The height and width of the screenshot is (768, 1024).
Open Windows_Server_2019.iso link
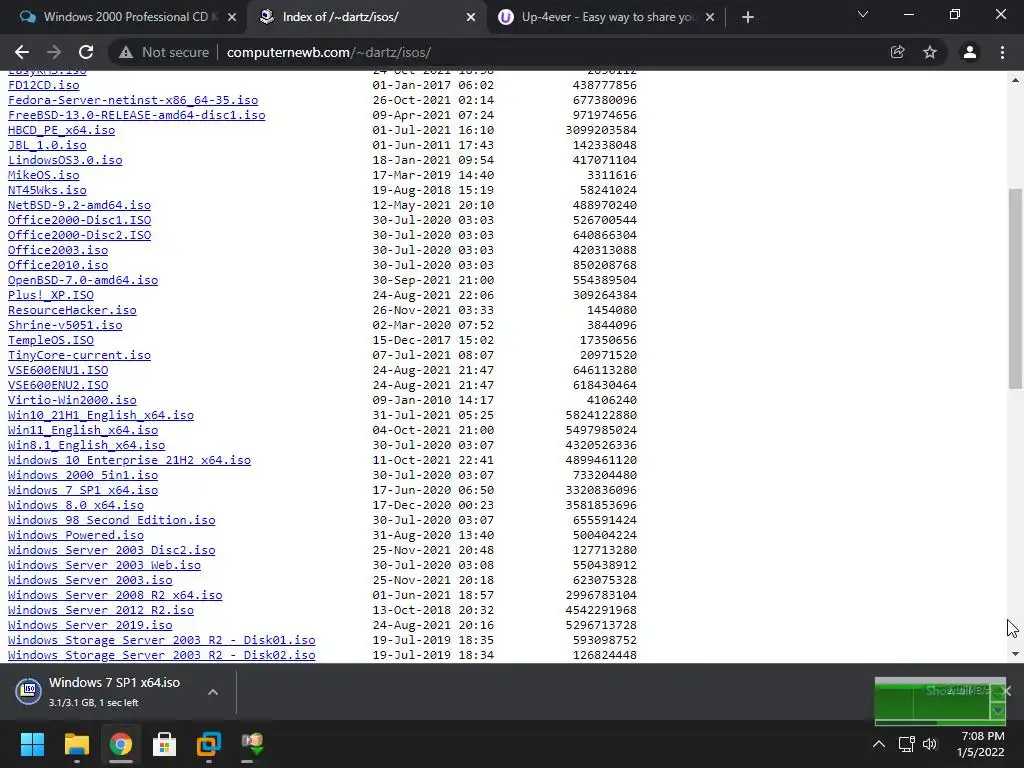coord(90,625)
